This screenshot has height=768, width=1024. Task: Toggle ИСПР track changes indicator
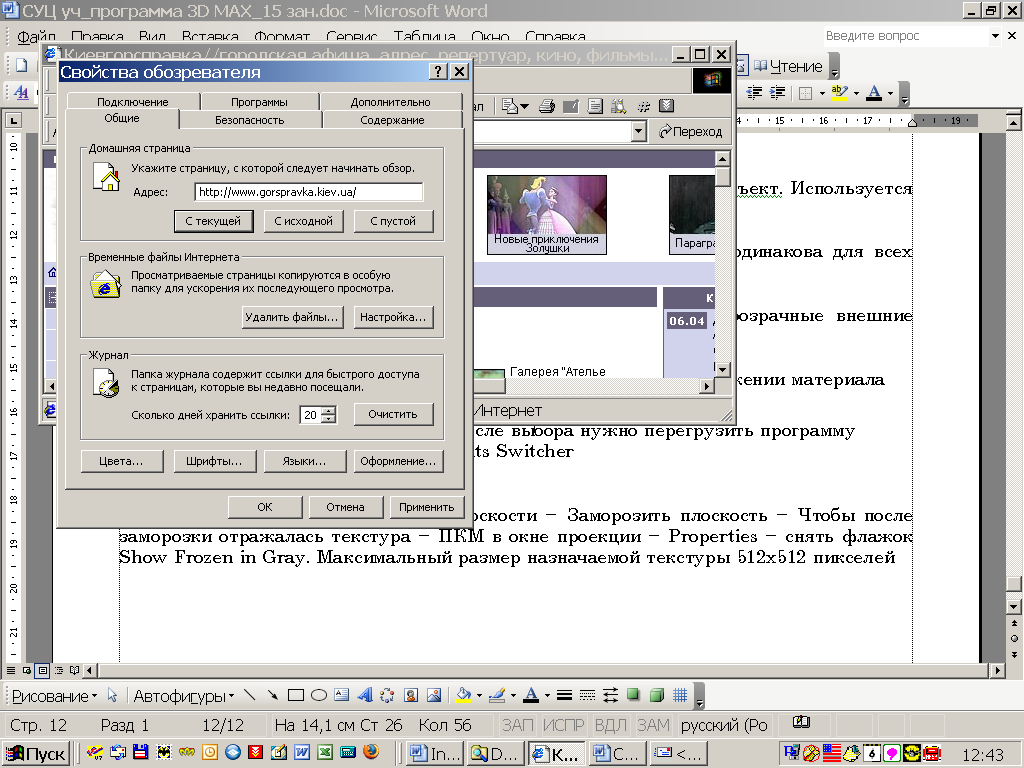[x=564, y=725]
